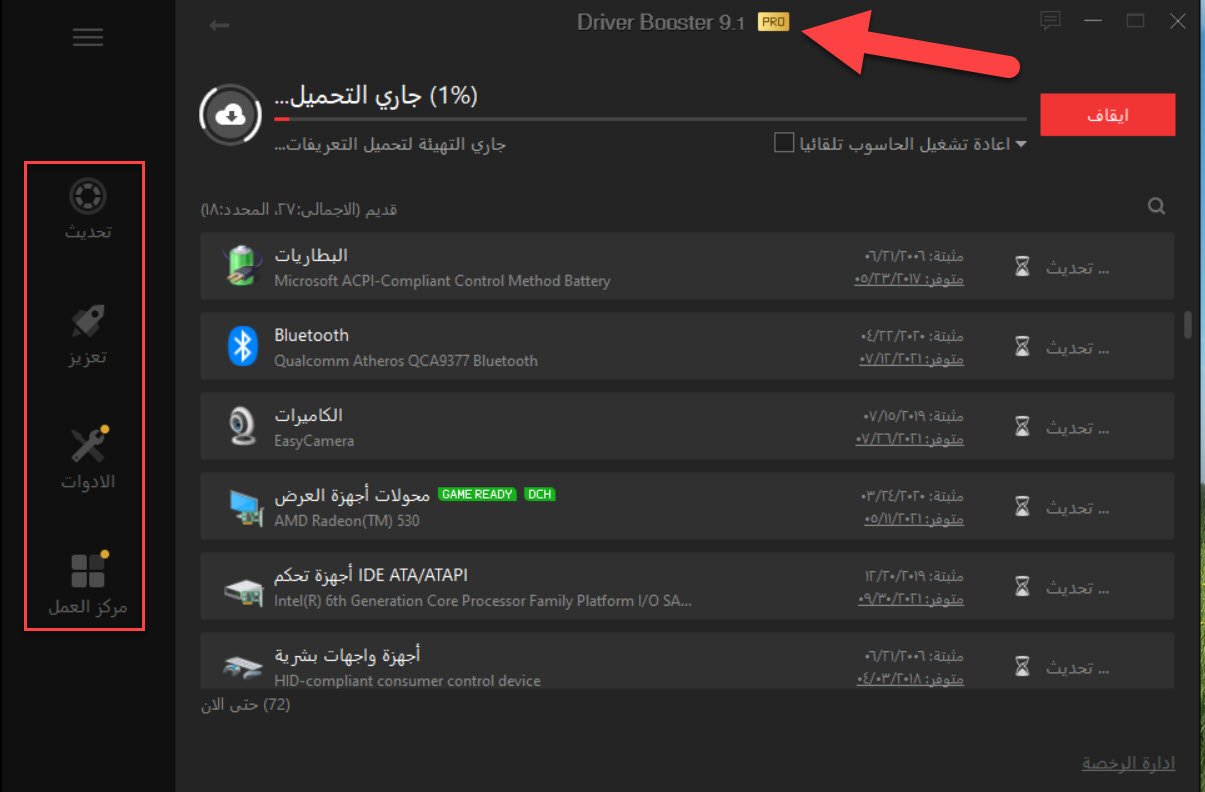
Task: Click the (72) حتى الان status text
Action: click(246, 705)
